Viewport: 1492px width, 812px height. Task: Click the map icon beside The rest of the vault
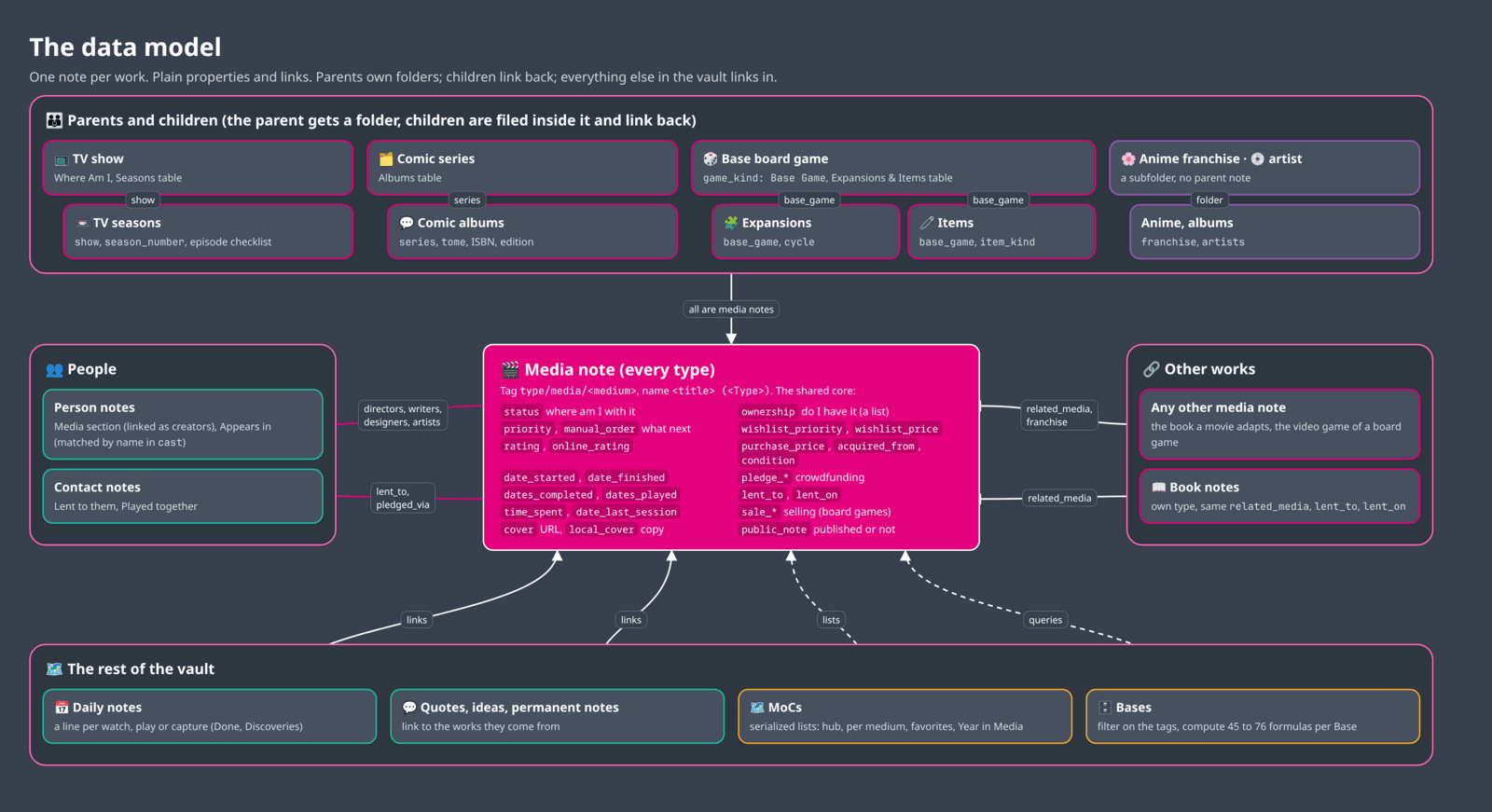pyautogui.click(x=55, y=669)
